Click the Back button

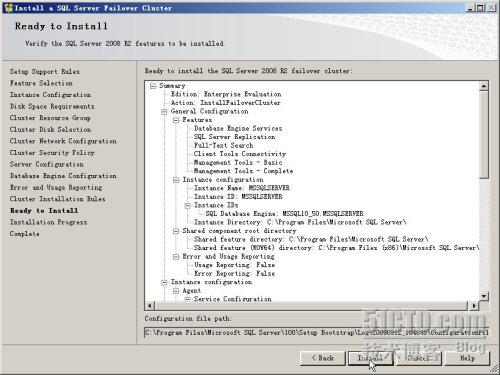[x=322, y=358]
